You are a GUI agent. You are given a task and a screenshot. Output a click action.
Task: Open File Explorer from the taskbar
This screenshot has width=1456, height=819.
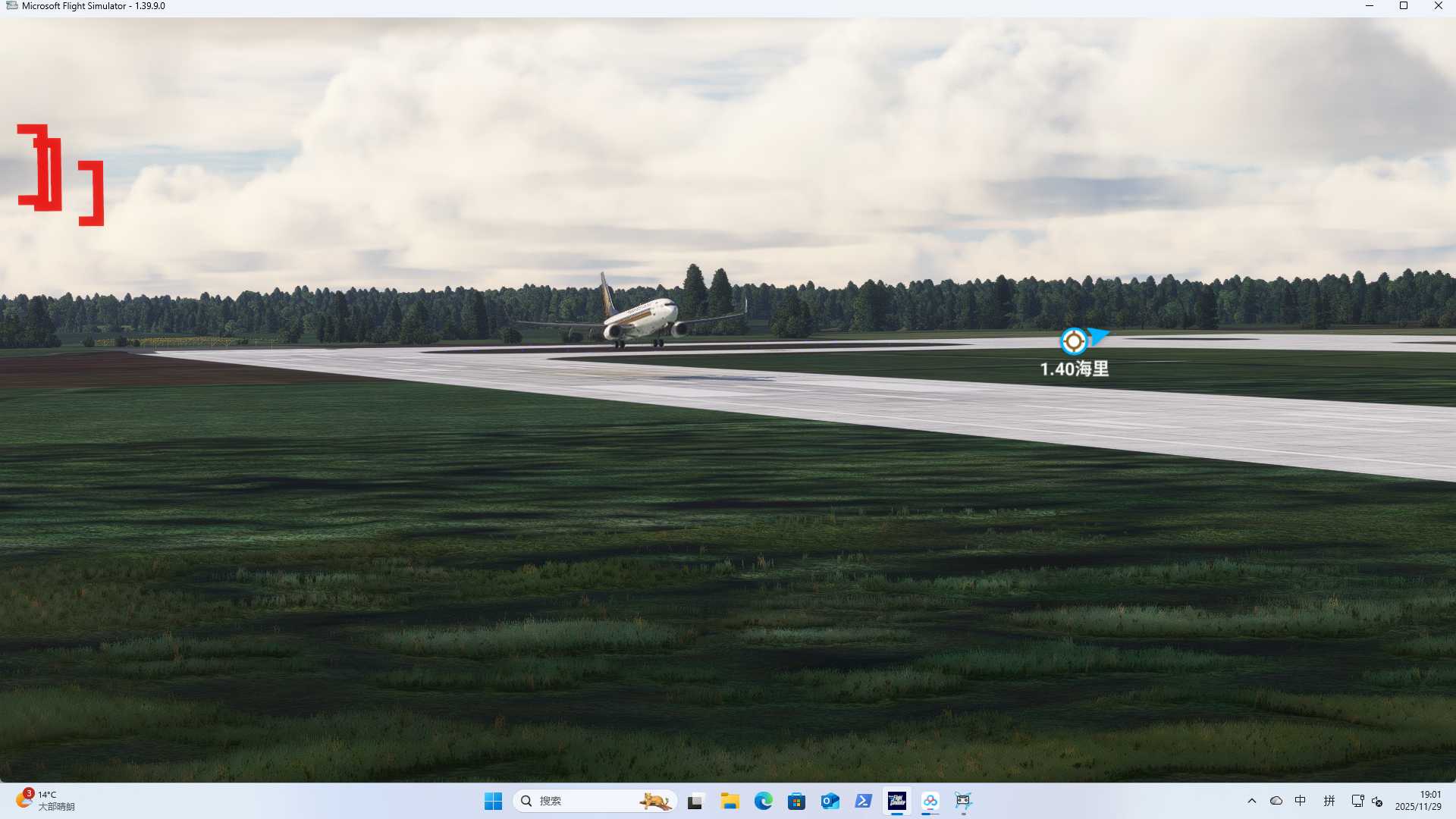(730, 801)
